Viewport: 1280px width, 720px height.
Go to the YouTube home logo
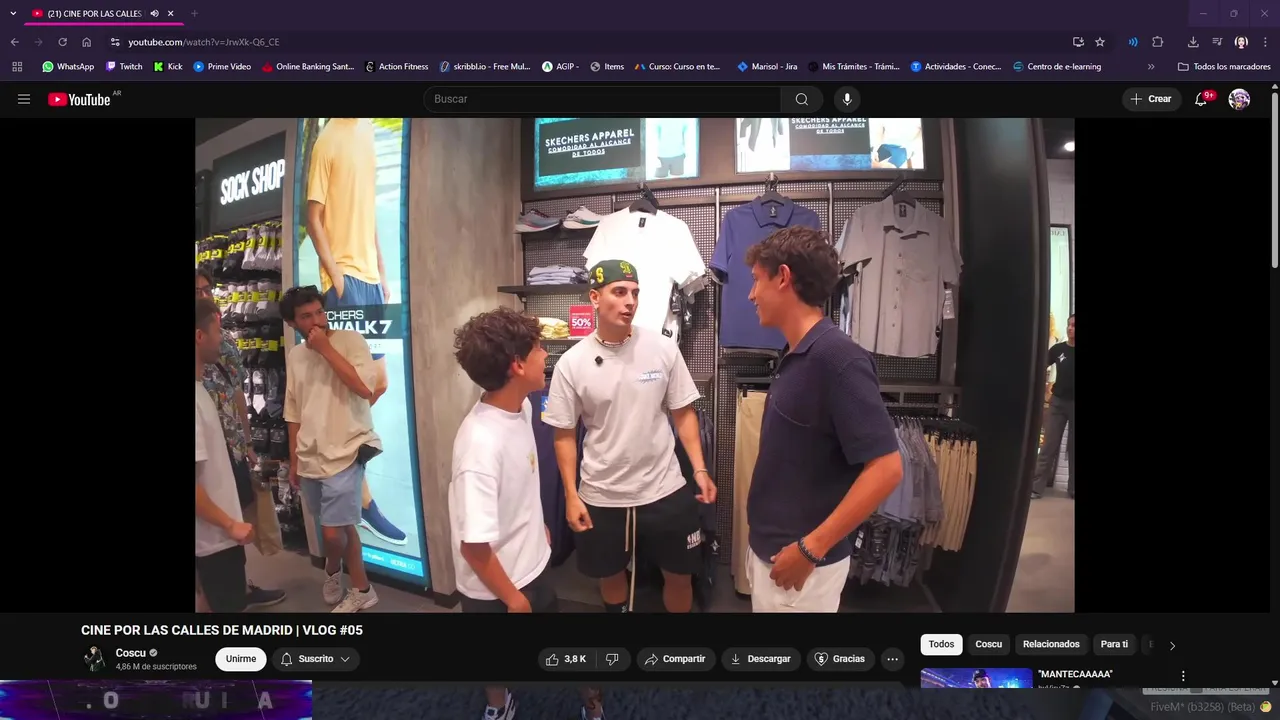pyautogui.click(x=79, y=99)
